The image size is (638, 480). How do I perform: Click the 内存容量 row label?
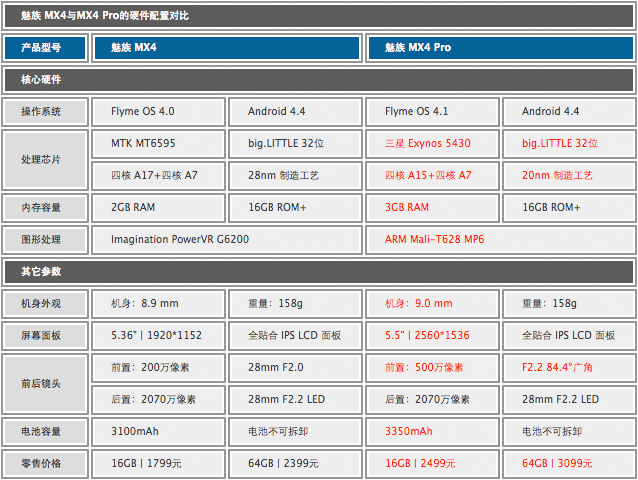pos(45,207)
